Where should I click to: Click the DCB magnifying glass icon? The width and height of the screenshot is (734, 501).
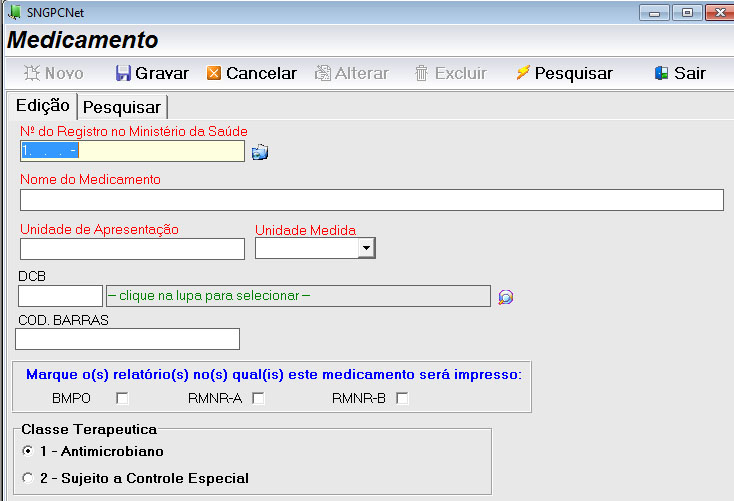click(505, 297)
